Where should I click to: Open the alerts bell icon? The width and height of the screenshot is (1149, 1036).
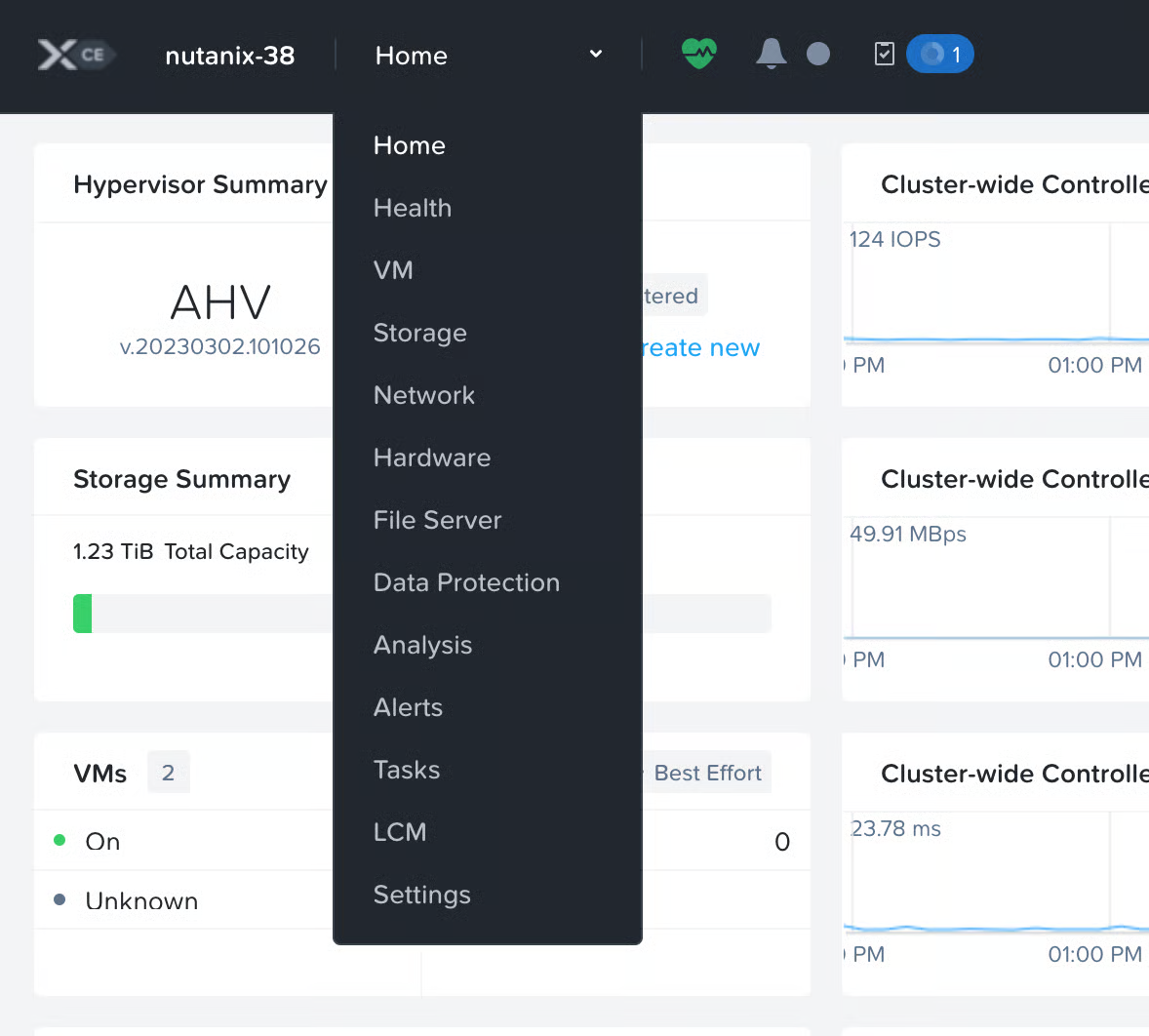click(x=771, y=54)
